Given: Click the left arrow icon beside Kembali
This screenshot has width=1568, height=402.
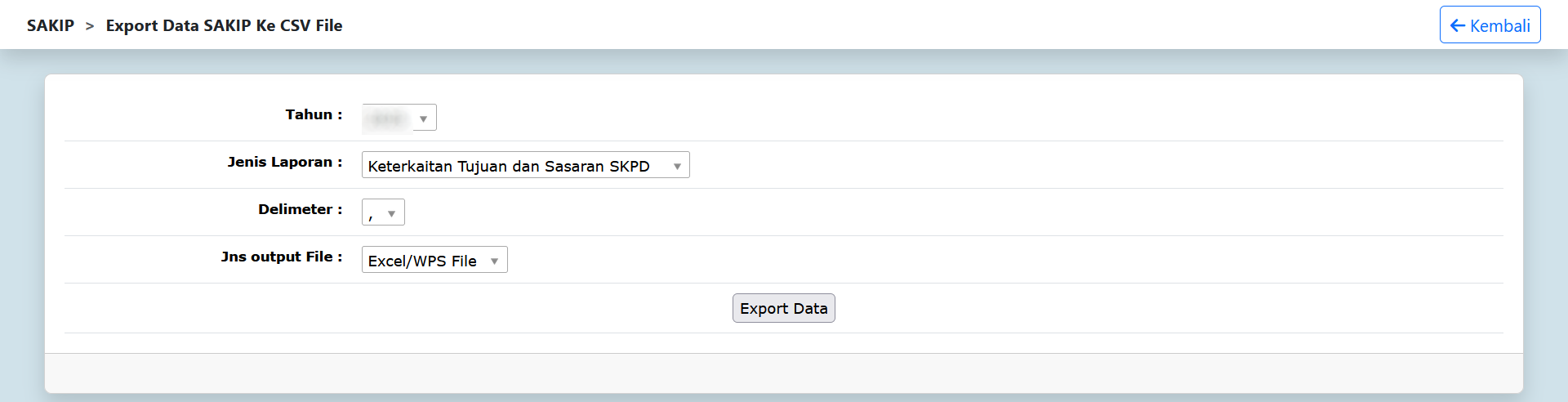Looking at the screenshot, I should pyautogui.click(x=1458, y=25).
